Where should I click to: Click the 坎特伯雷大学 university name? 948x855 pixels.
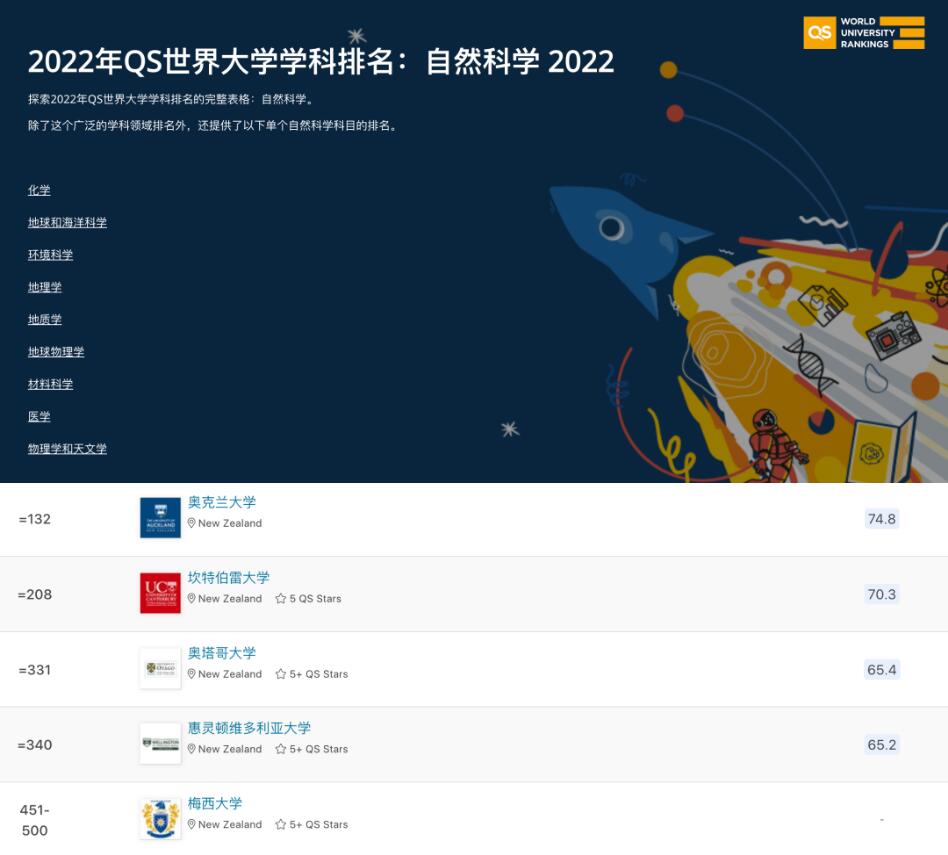(x=229, y=577)
